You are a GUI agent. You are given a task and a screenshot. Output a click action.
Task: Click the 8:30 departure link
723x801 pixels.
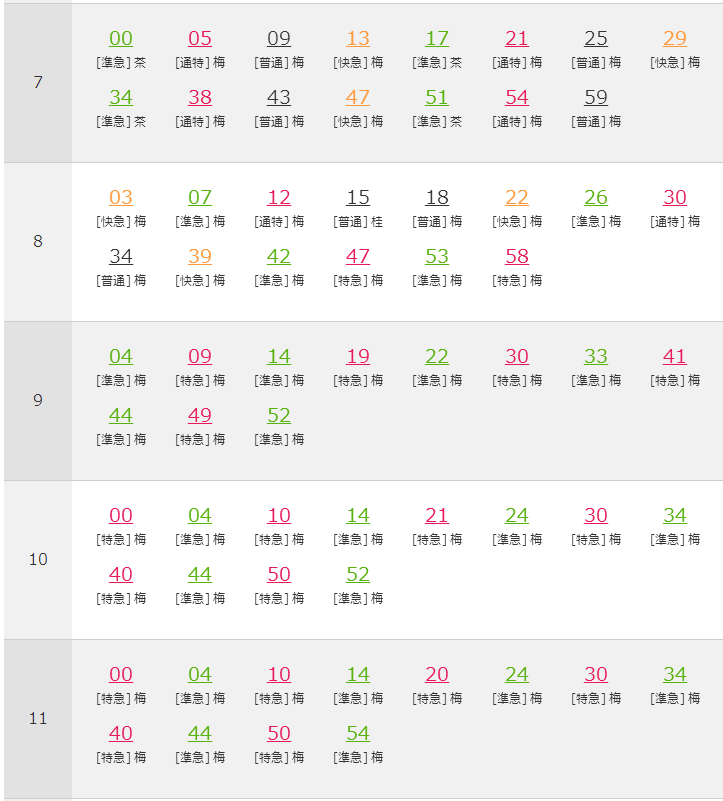[x=674, y=198]
